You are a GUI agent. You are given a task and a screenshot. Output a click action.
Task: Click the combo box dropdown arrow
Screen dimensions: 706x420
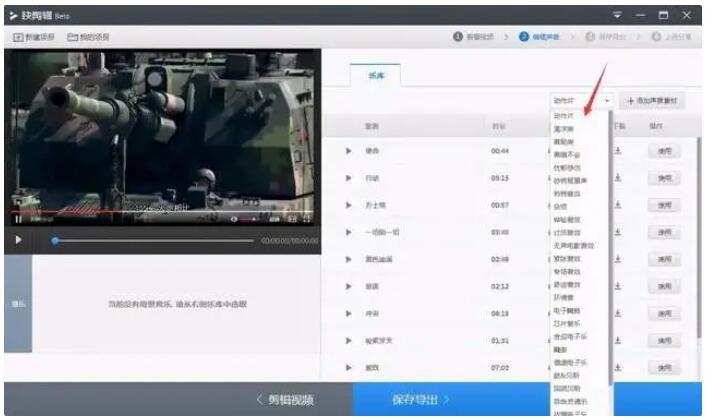point(606,101)
